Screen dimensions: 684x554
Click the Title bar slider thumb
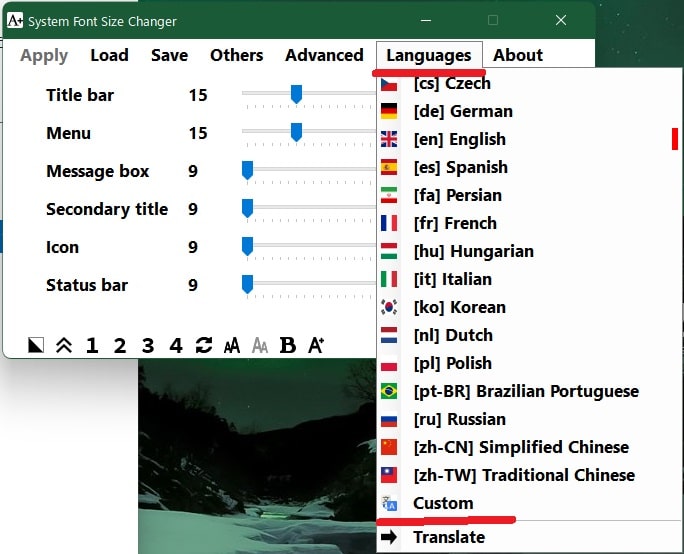[x=296, y=94]
